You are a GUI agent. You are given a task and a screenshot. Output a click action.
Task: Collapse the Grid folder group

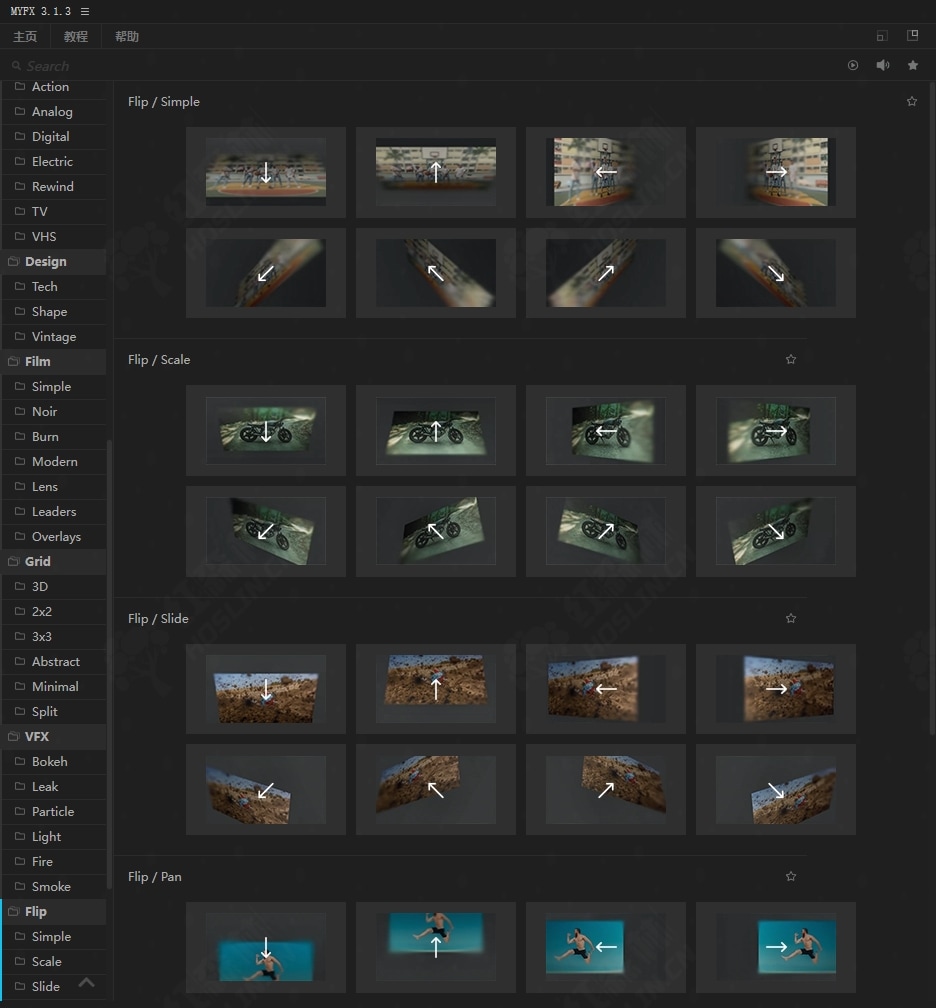pos(37,561)
